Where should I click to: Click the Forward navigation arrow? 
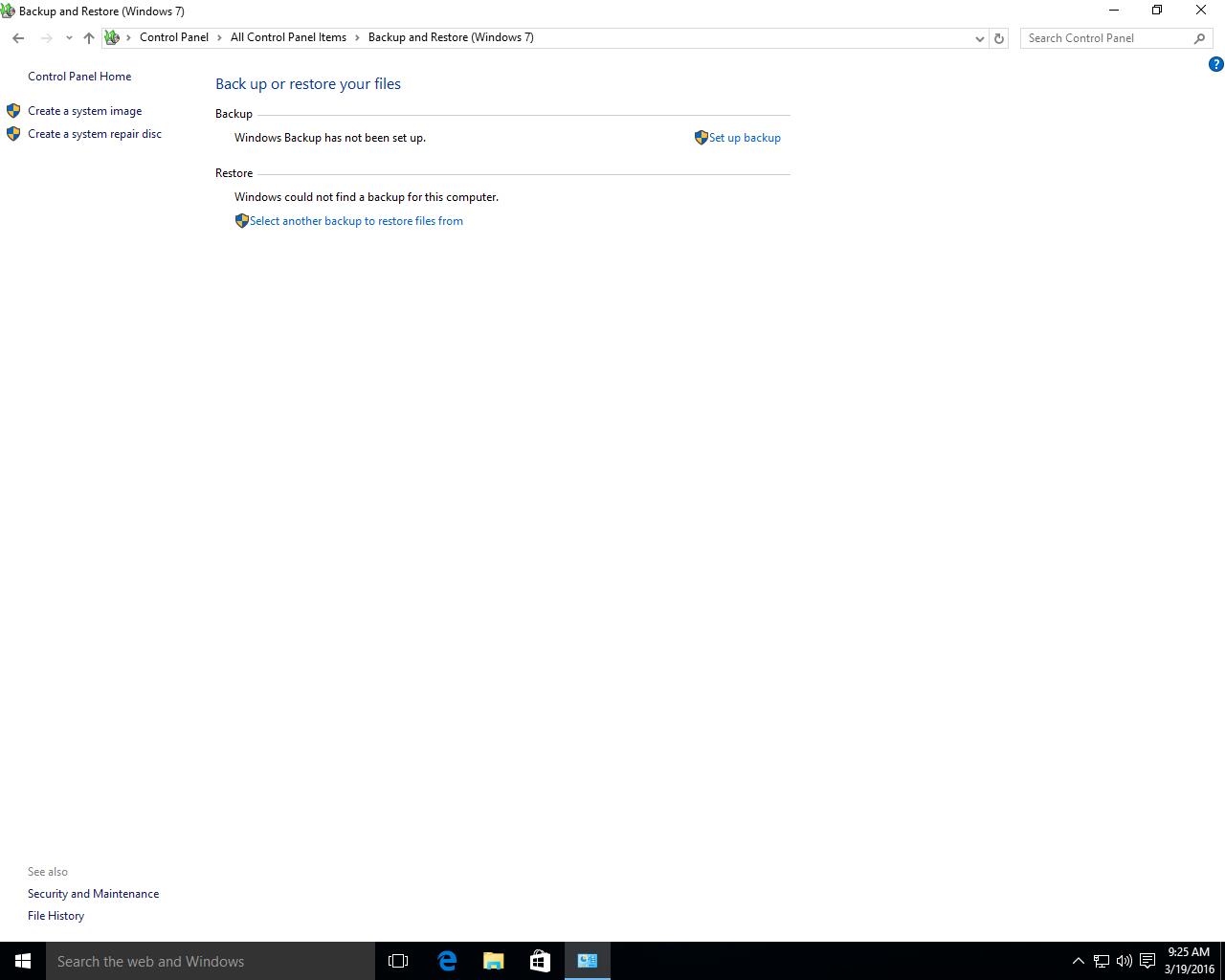tap(46, 38)
